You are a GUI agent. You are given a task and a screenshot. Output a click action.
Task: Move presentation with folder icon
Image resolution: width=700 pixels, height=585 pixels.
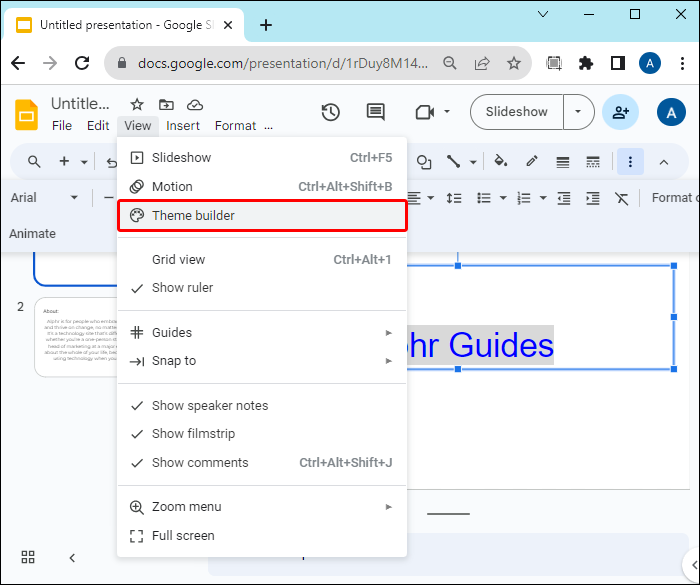(x=166, y=105)
